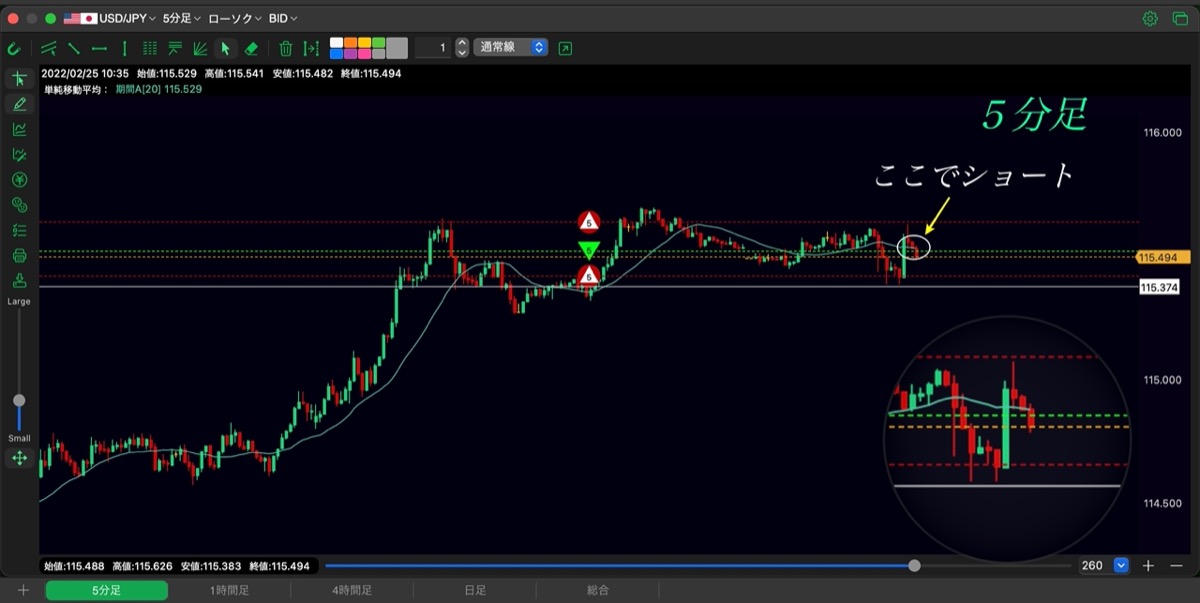
Task: Select the diagonal trend line tool
Action: [74, 48]
